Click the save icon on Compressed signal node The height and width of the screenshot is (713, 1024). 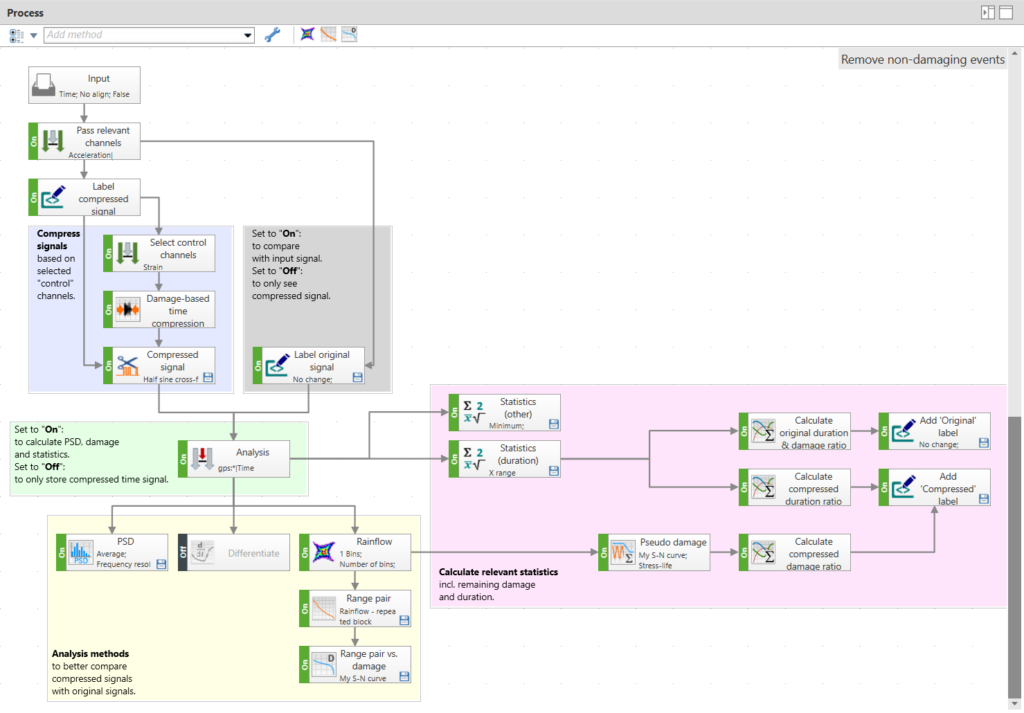click(x=208, y=377)
